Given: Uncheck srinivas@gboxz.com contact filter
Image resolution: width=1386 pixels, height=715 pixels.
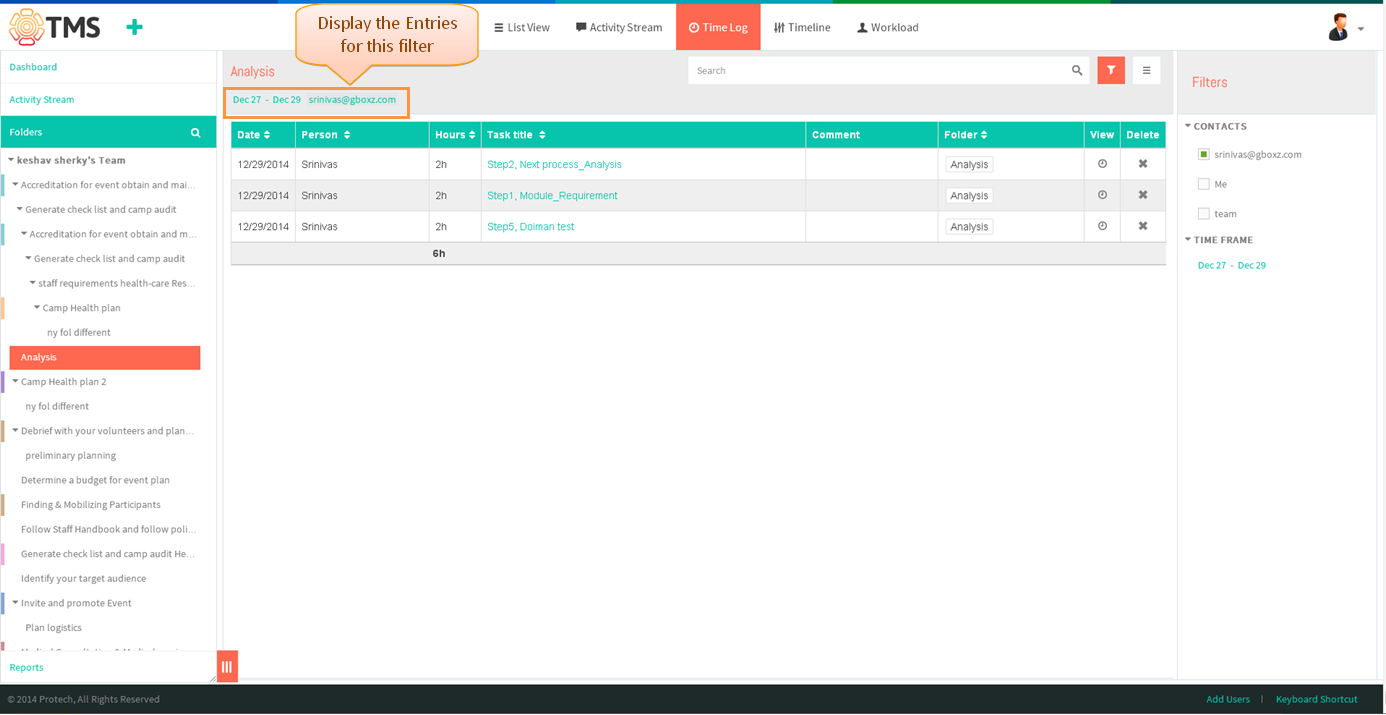Looking at the screenshot, I should click(x=1204, y=154).
